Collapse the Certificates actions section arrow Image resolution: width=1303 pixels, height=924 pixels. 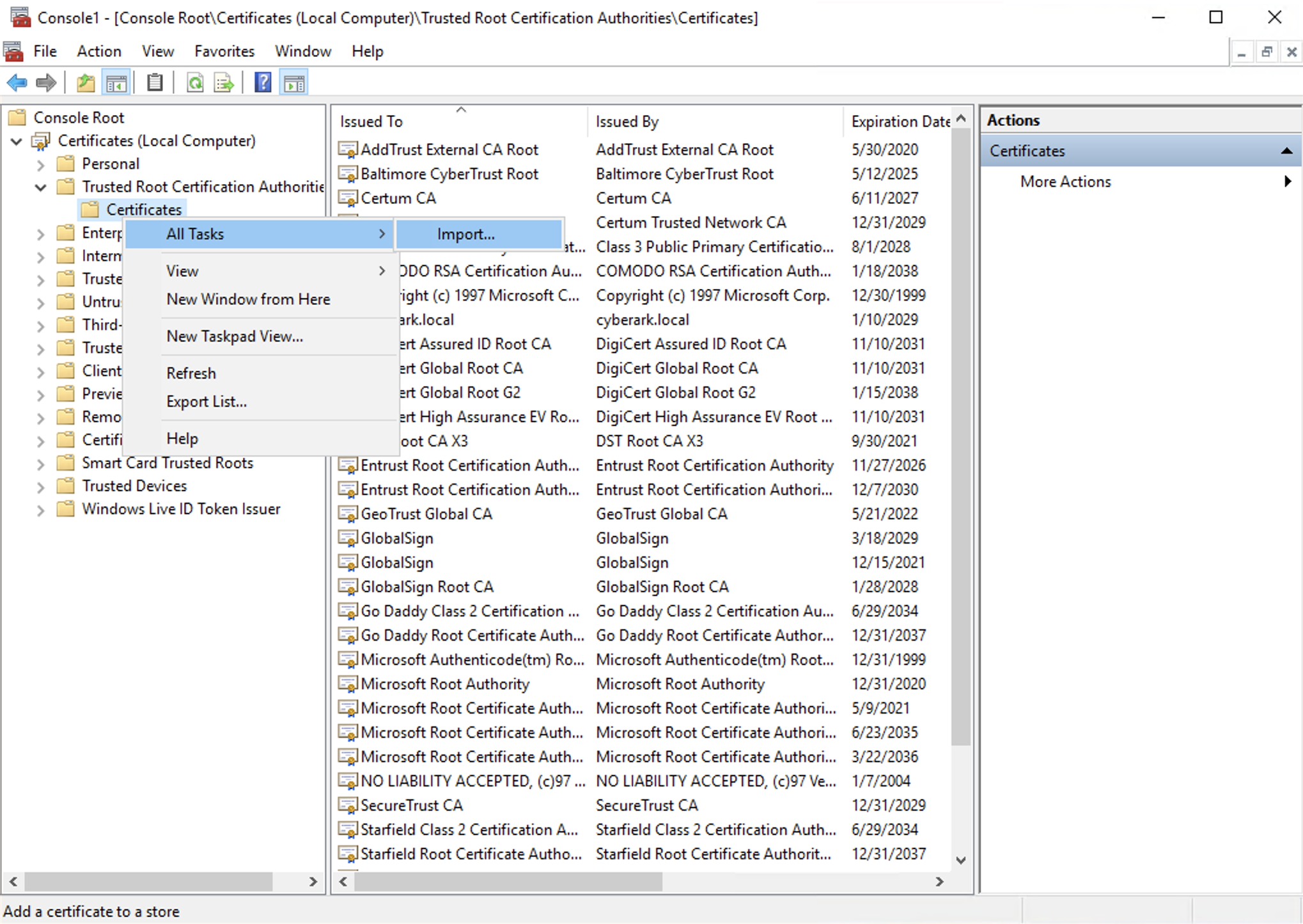coord(1286,151)
